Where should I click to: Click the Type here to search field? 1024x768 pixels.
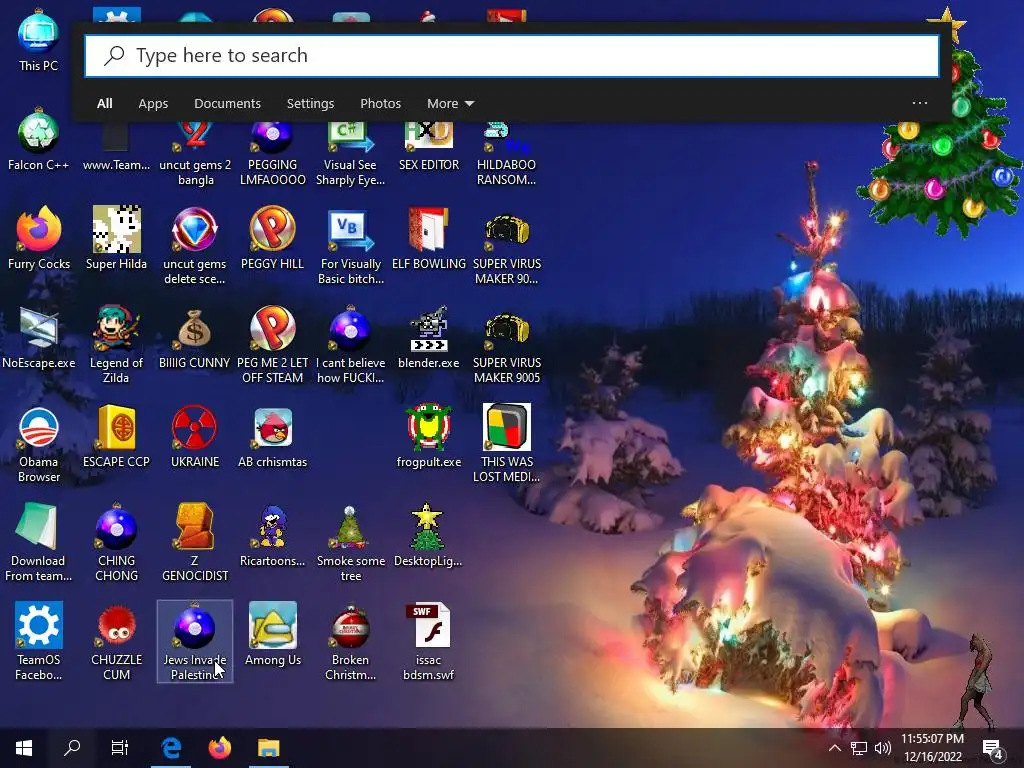(x=512, y=56)
